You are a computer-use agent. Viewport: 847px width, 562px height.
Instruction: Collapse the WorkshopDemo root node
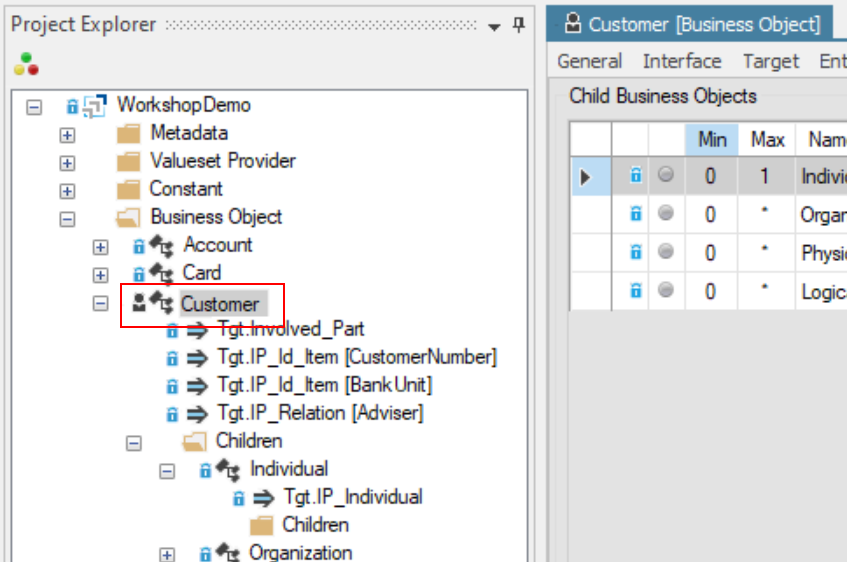(x=35, y=106)
